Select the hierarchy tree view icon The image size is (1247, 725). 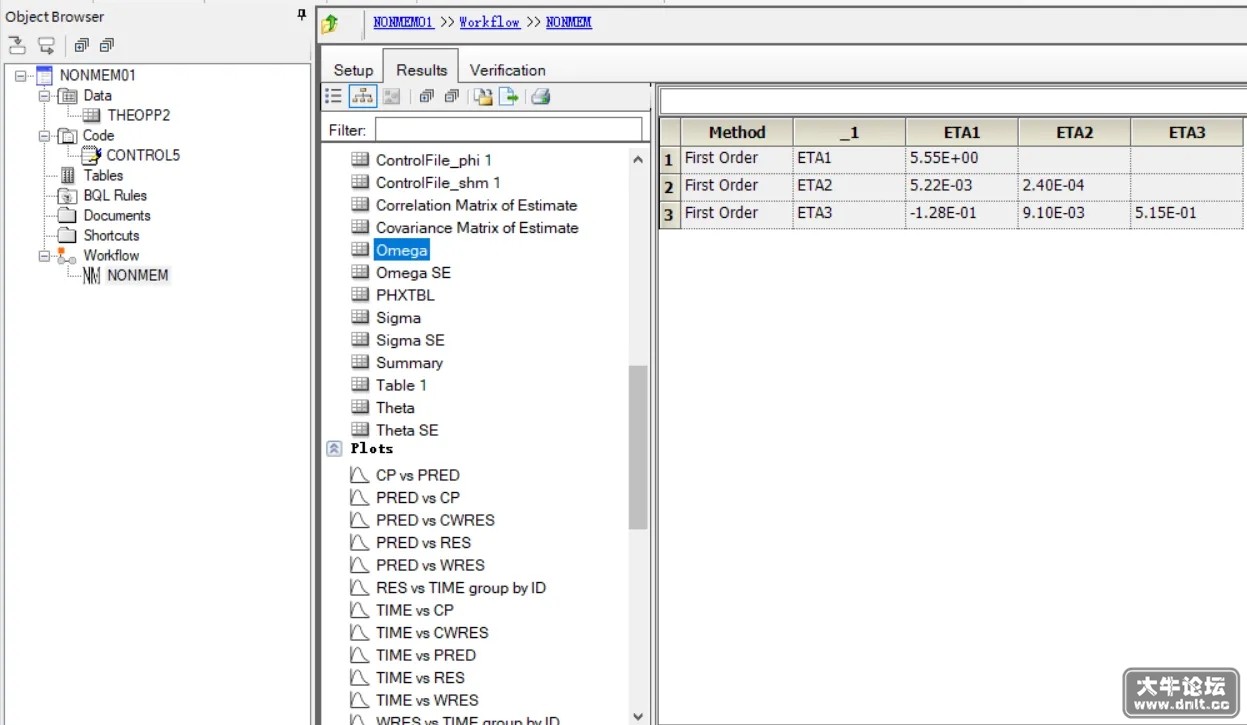point(362,97)
